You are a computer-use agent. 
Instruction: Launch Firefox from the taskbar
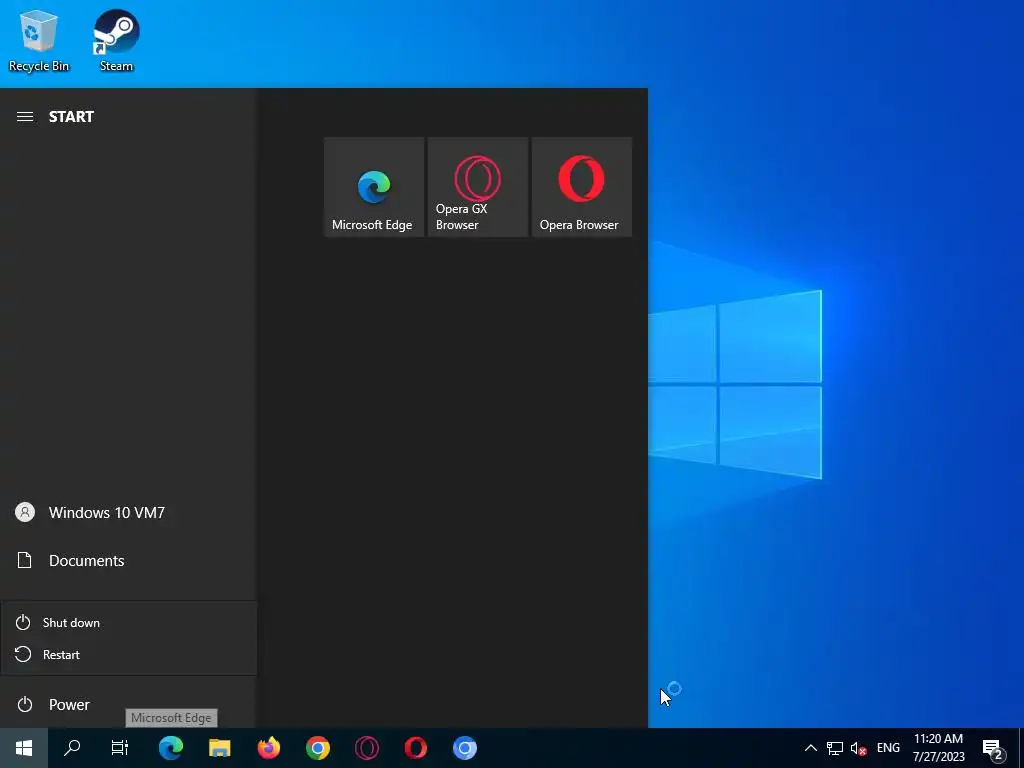pyautogui.click(x=268, y=748)
